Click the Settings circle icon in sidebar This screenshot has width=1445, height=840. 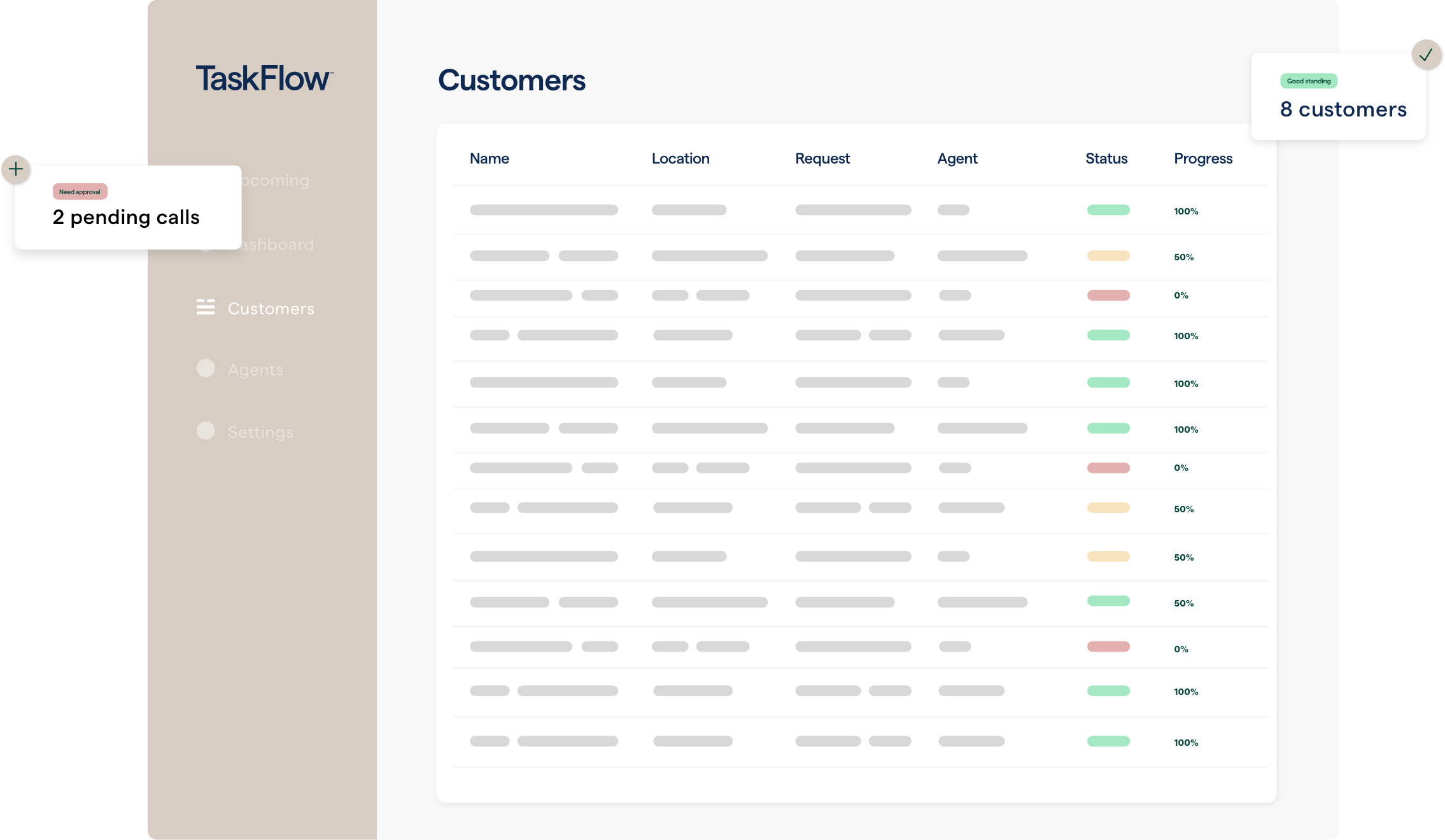[x=207, y=430]
